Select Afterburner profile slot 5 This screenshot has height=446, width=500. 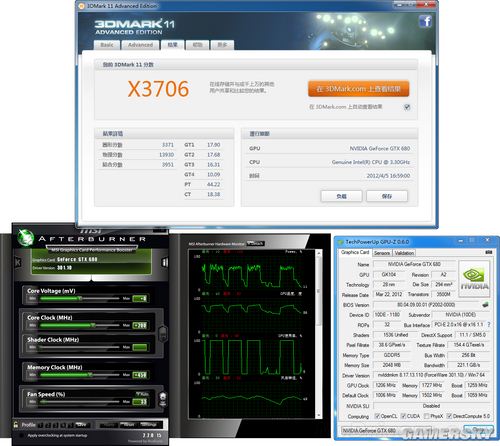click(71, 425)
